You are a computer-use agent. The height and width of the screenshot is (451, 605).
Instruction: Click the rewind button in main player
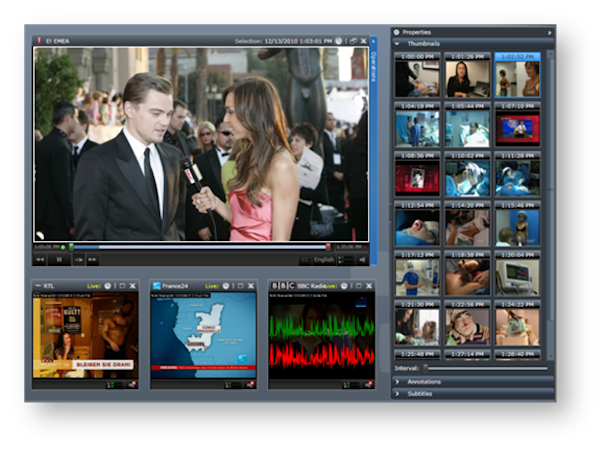(x=40, y=260)
